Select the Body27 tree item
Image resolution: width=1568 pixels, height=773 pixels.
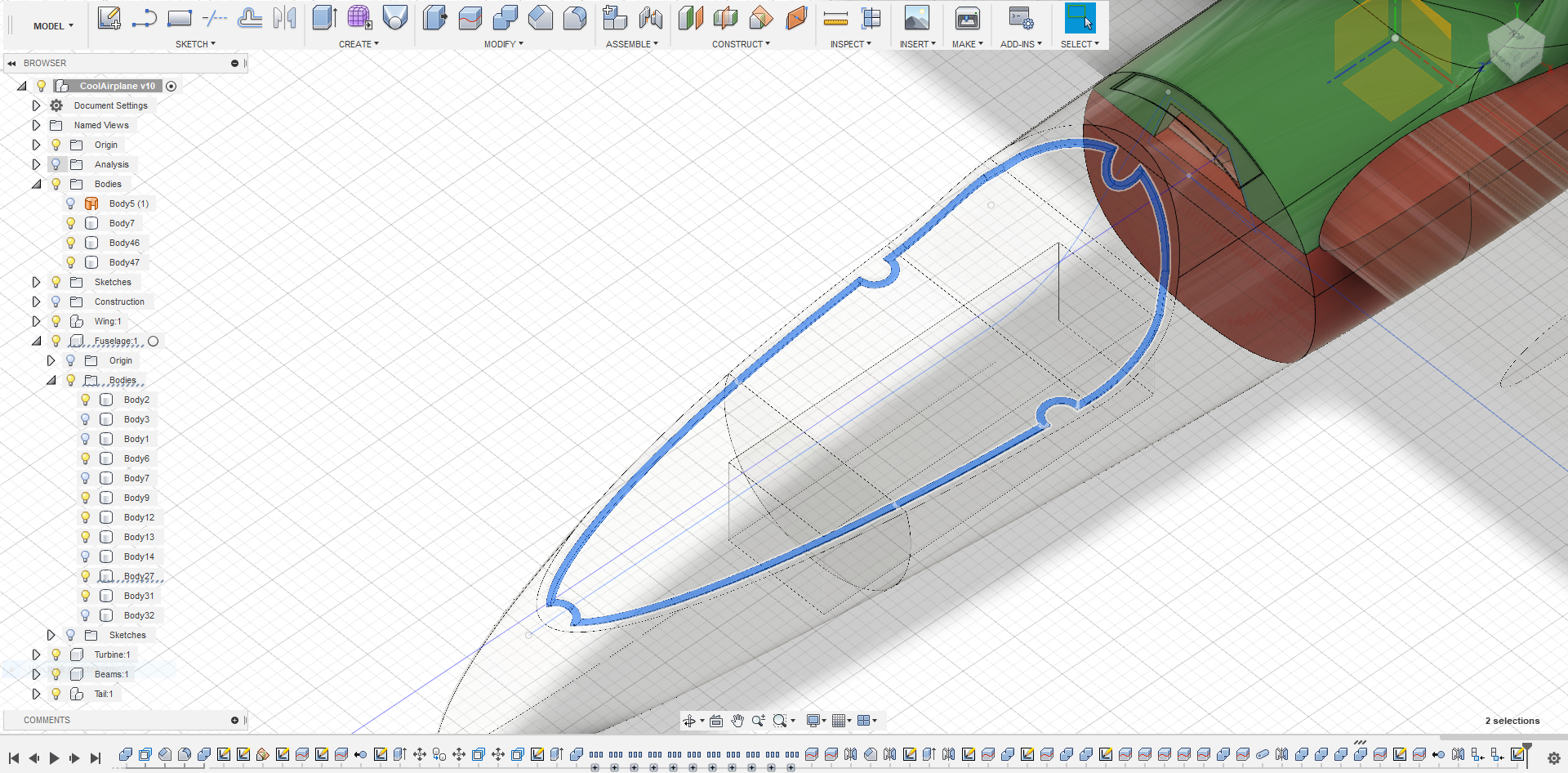click(139, 576)
